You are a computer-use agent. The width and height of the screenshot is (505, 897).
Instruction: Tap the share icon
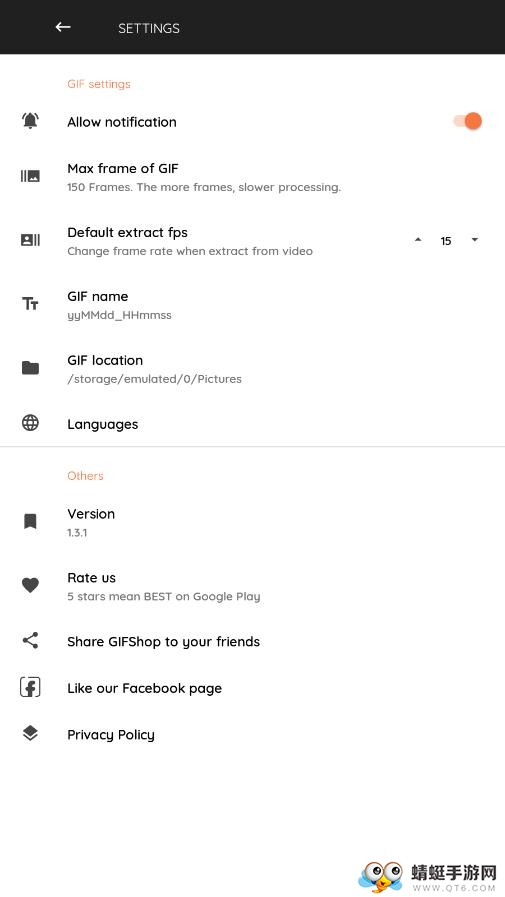pyautogui.click(x=30, y=641)
